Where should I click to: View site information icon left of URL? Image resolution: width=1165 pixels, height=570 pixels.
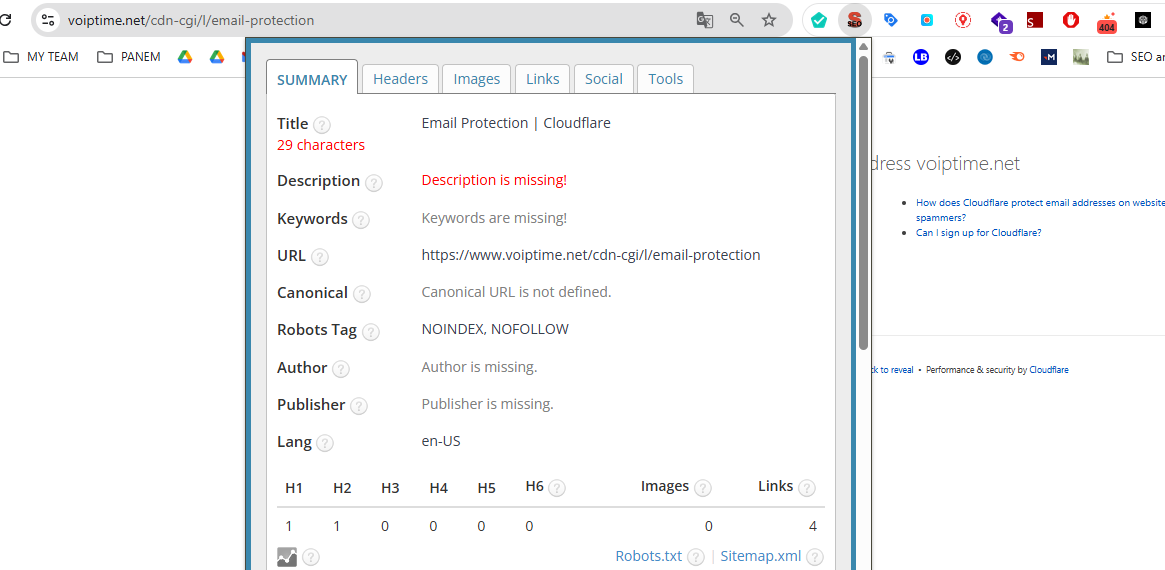[48, 20]
